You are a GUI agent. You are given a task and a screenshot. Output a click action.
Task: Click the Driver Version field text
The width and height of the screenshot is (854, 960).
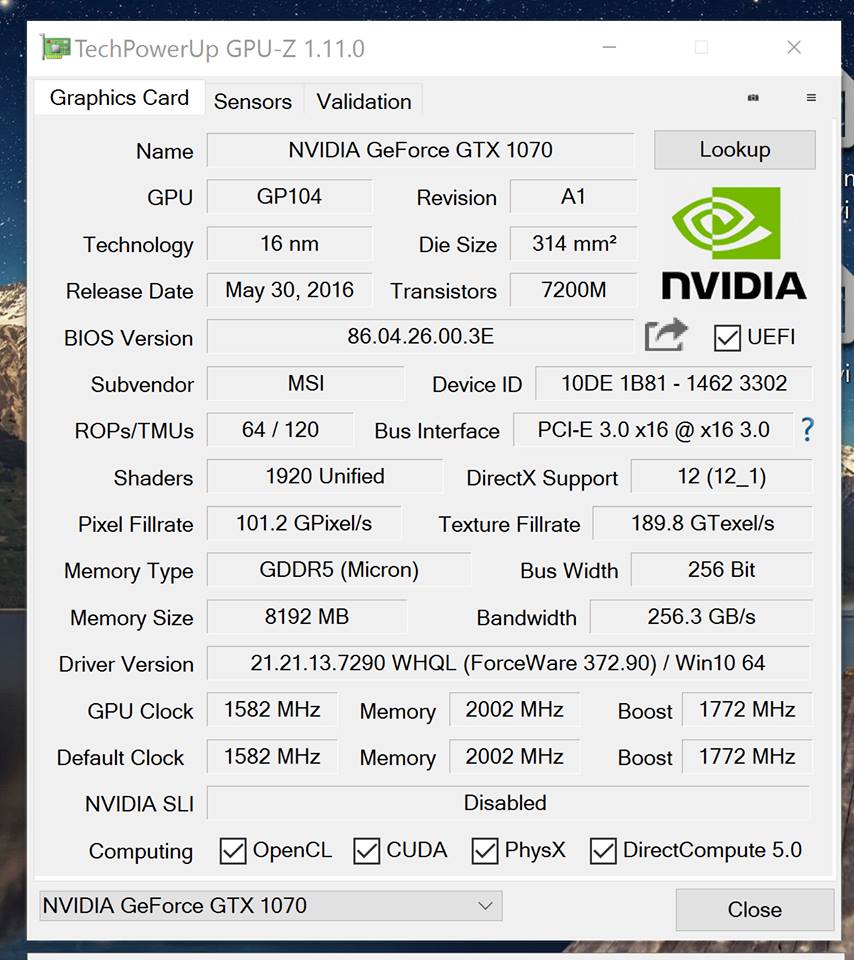pos(508,663)
